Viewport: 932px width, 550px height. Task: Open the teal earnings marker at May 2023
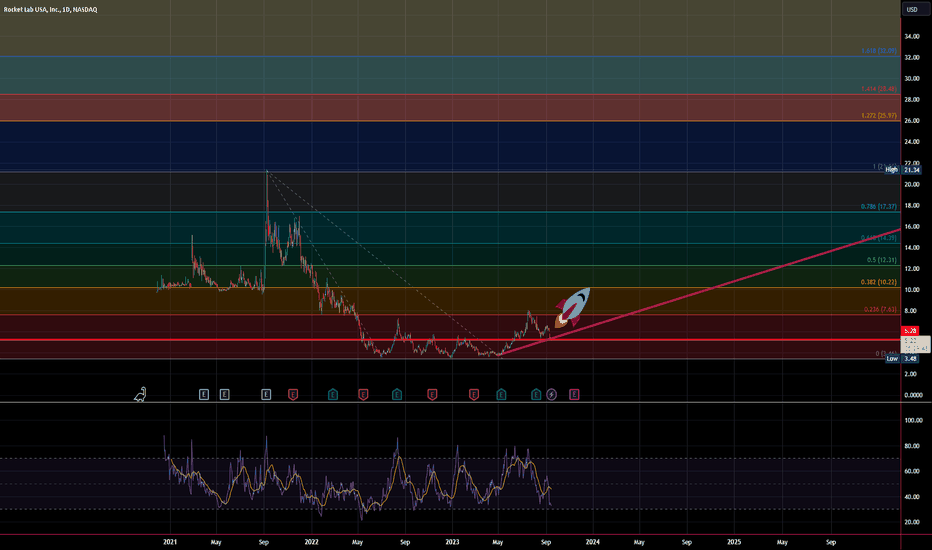click(501, 394)
